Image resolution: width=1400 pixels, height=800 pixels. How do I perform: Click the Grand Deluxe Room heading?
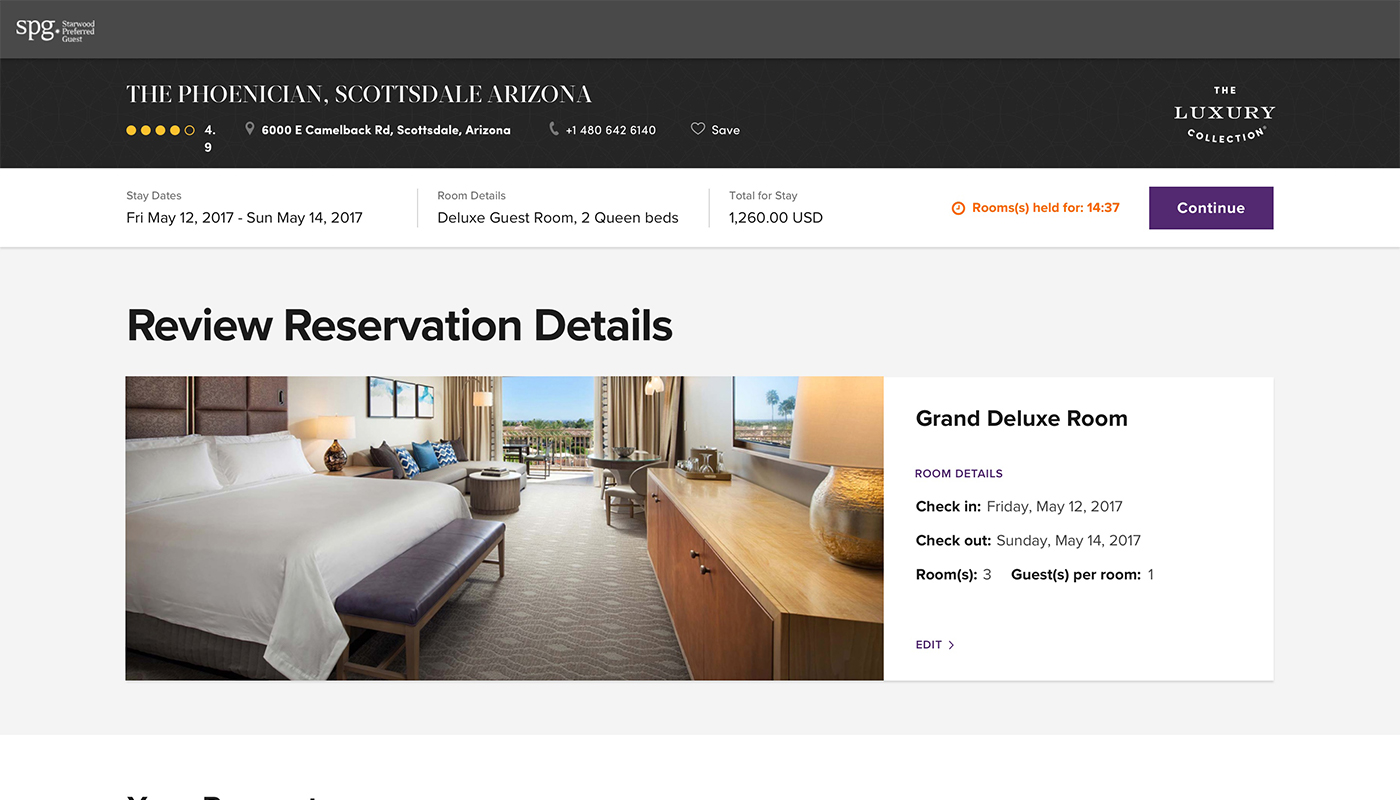1021,419
